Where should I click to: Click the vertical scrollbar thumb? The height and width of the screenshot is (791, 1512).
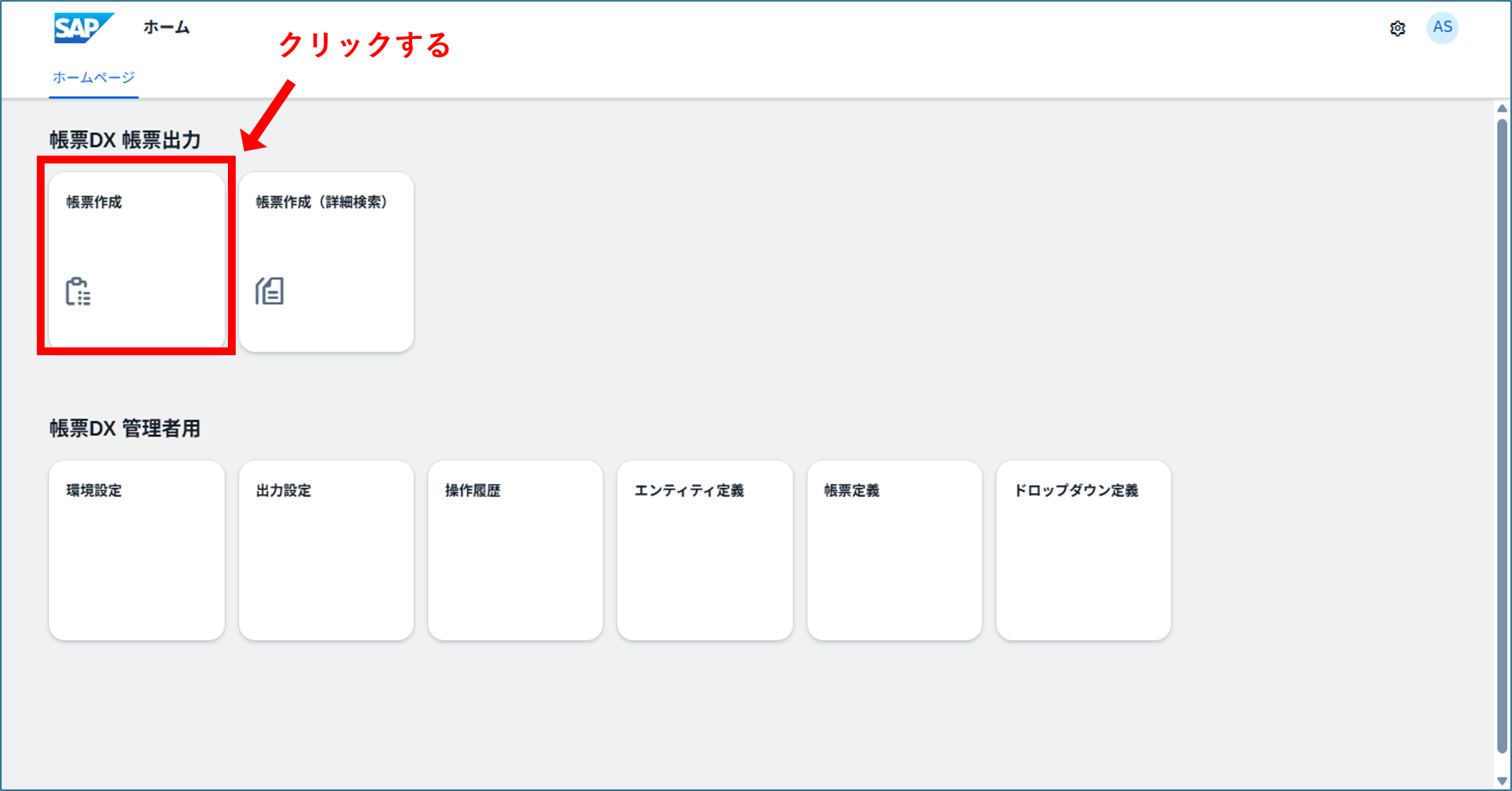click(x=1502, y=437)
